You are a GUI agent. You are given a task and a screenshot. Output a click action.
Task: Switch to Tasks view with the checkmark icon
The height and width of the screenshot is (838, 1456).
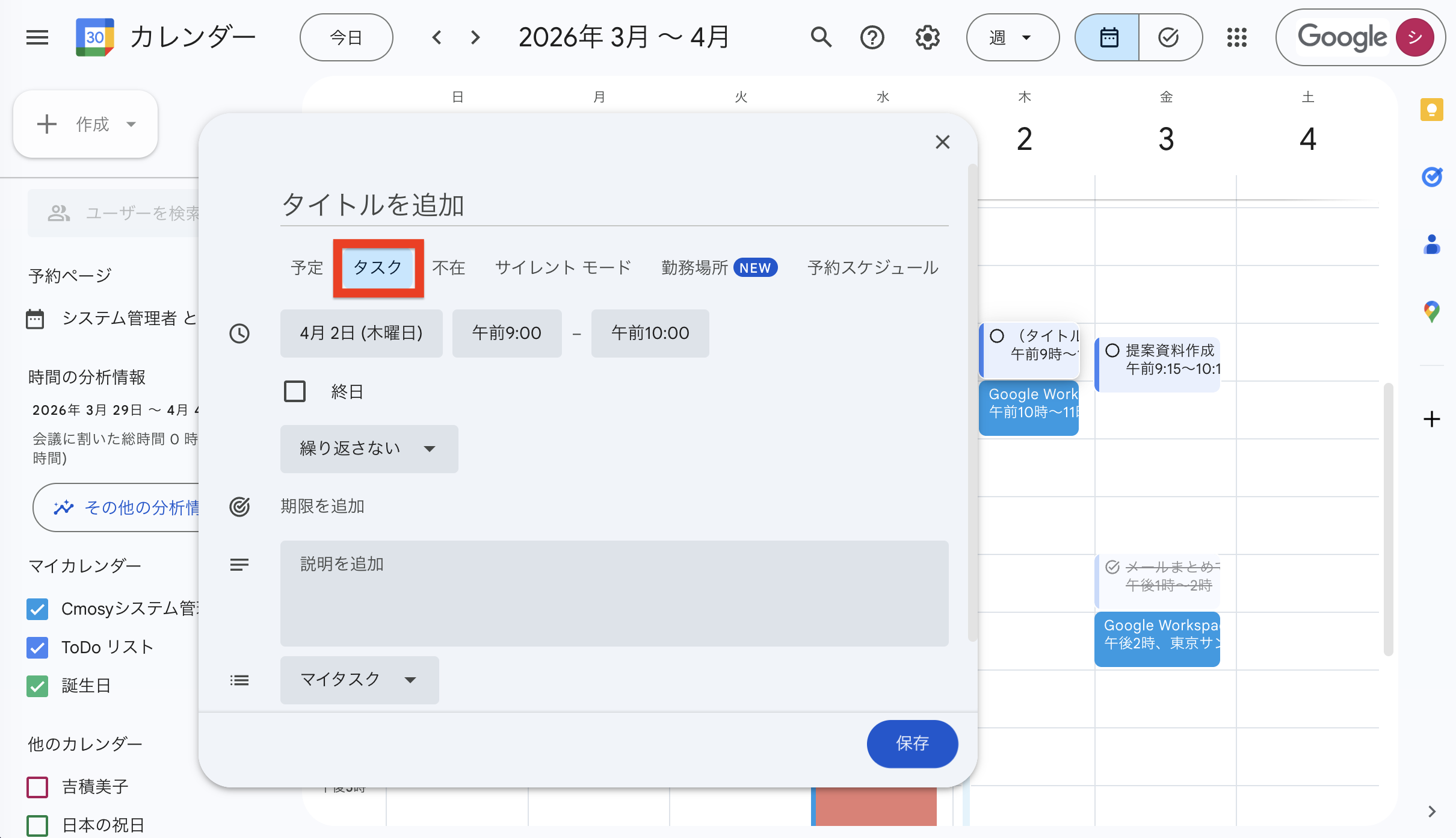point(1168,37)
